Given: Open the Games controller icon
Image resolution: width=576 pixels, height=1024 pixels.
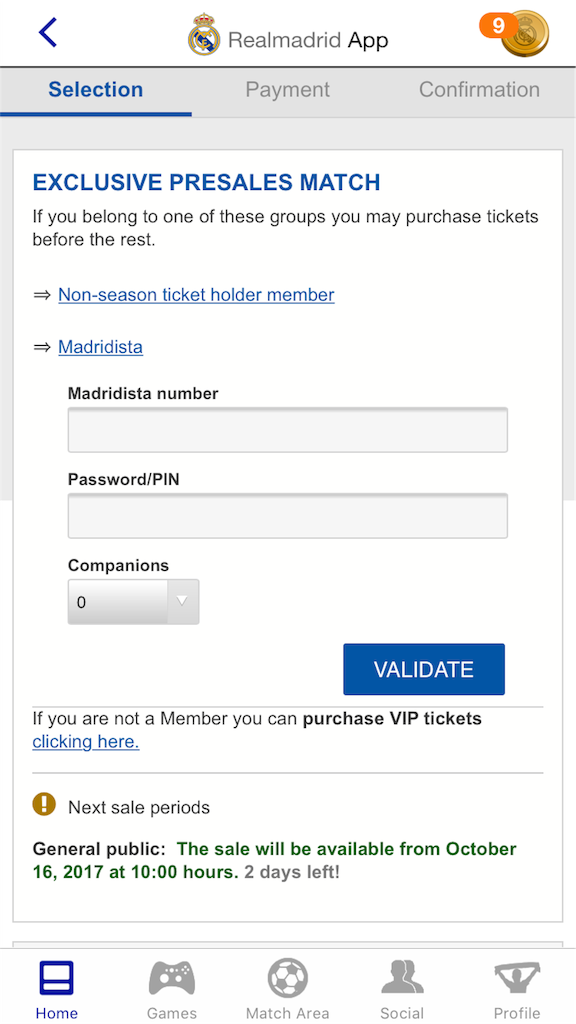Looking at the screenshot, I should [172, 978].
